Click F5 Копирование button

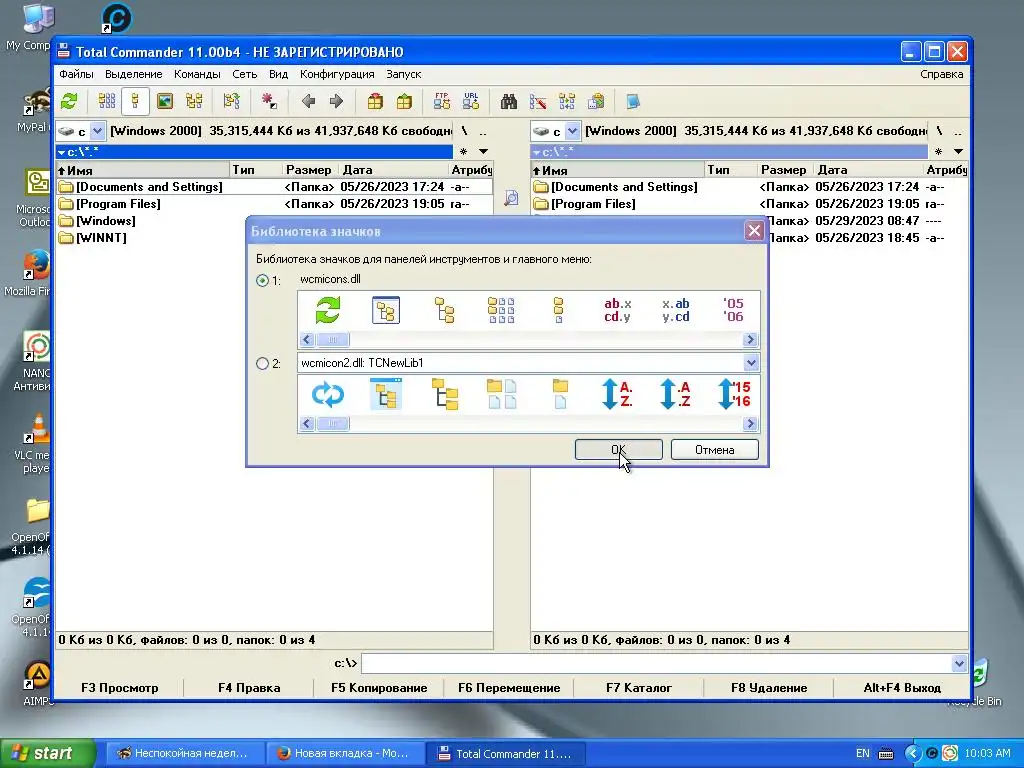pos(379,688)
